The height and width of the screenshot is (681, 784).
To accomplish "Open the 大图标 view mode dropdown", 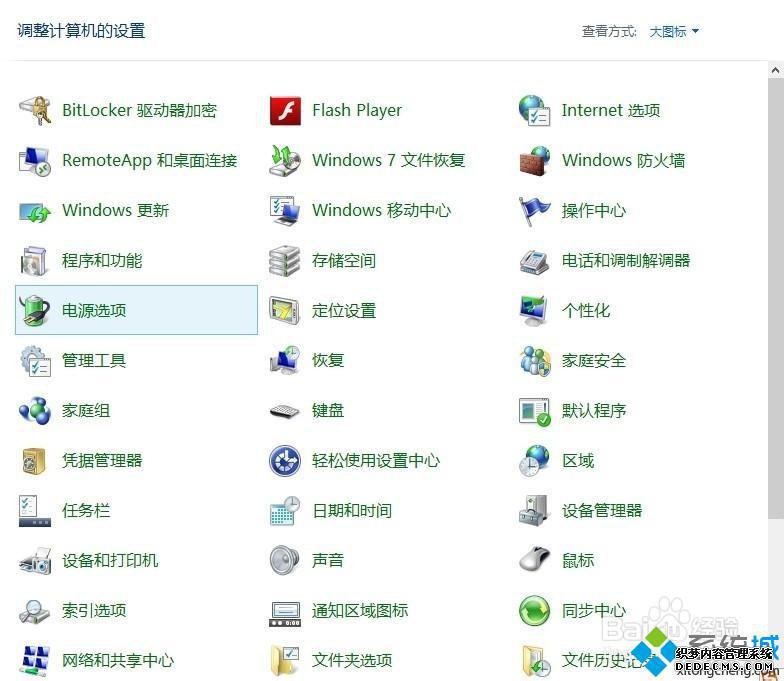I will pyautogui.click(x=674, y=31).
